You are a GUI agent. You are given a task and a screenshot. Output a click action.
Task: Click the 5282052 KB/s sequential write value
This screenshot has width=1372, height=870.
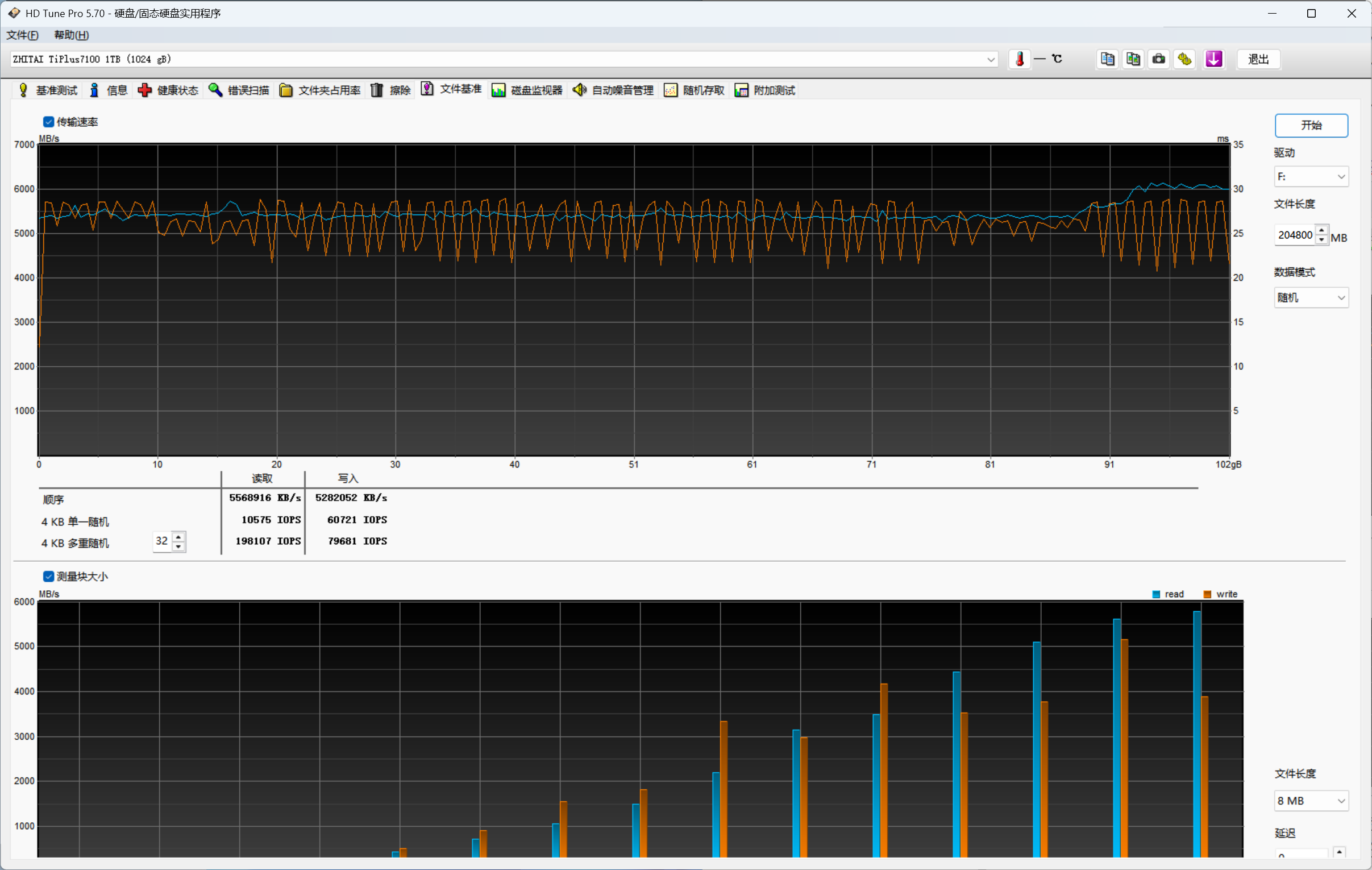click(351, 498)
